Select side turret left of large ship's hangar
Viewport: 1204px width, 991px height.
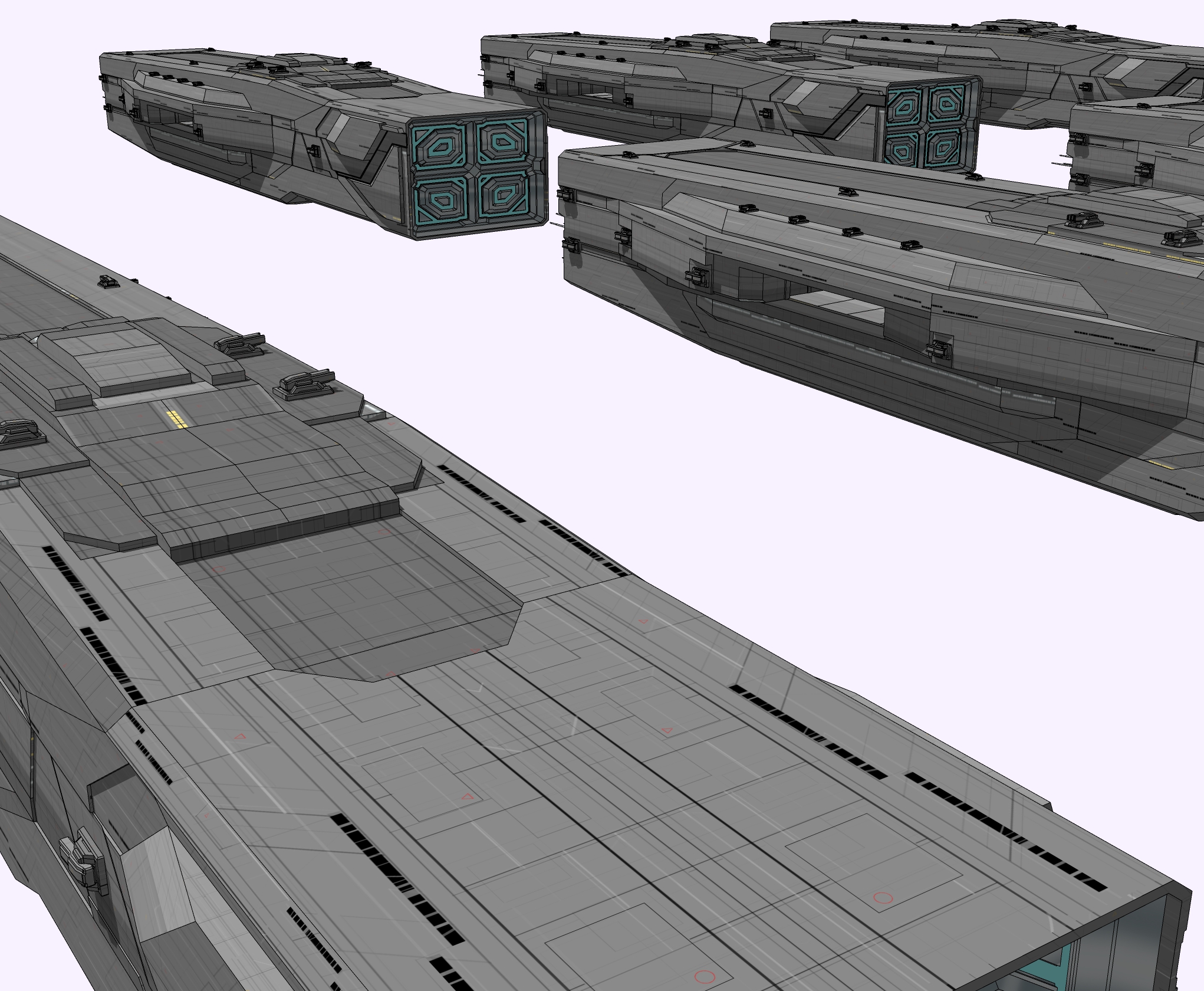point(697,275)
